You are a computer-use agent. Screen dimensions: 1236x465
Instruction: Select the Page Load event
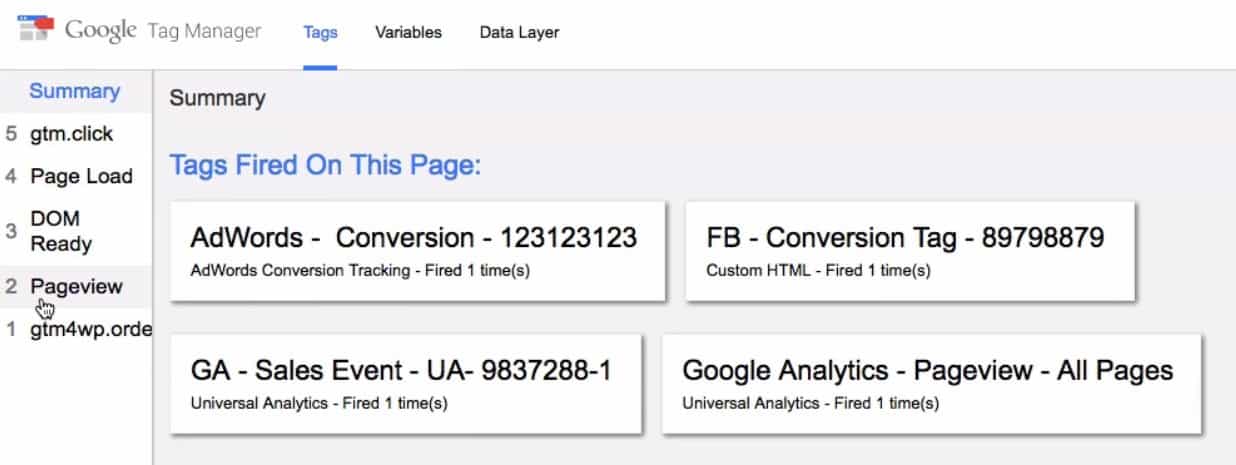81,176
